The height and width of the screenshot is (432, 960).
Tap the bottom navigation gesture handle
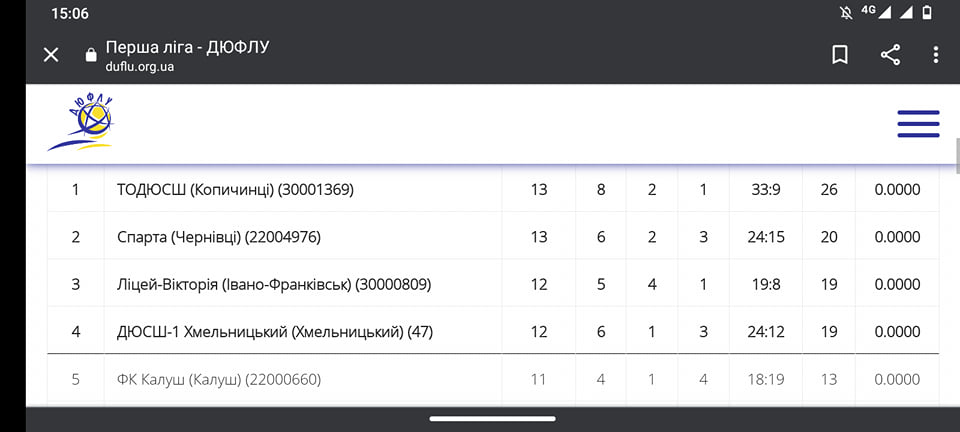click(x=492, y=419)
